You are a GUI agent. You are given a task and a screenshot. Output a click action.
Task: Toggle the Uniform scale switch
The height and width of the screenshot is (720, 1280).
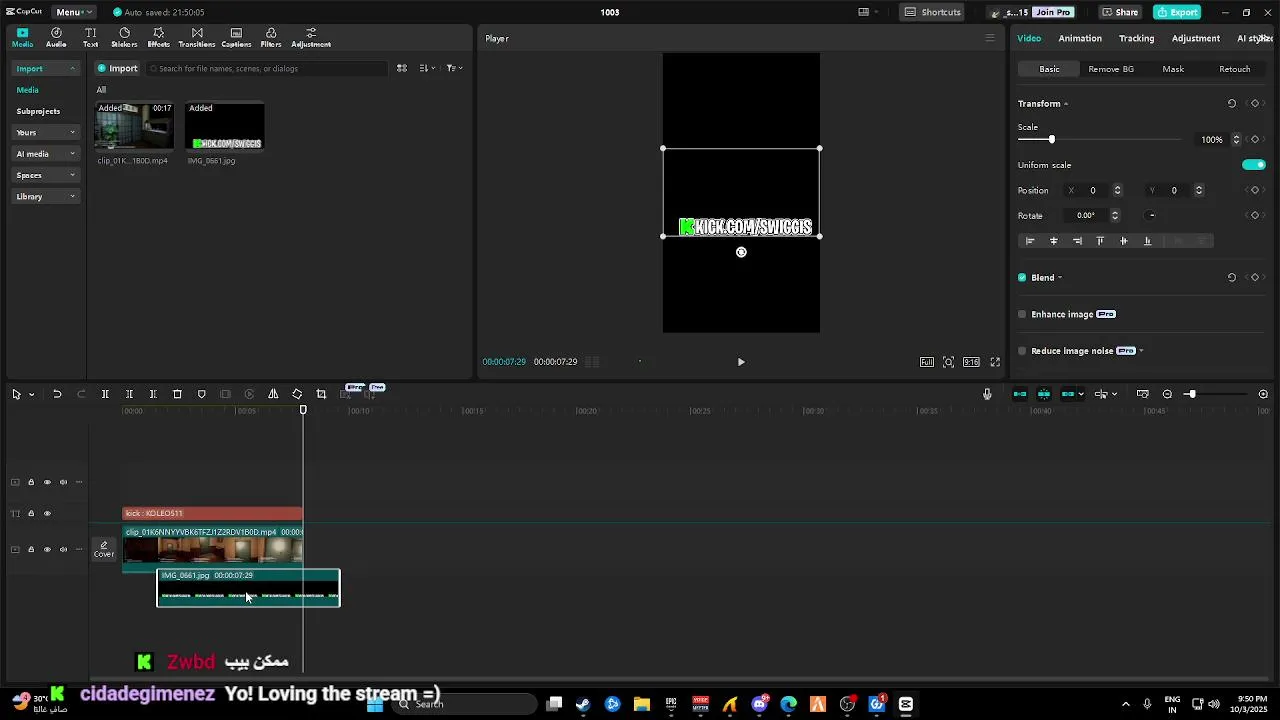1254,165
